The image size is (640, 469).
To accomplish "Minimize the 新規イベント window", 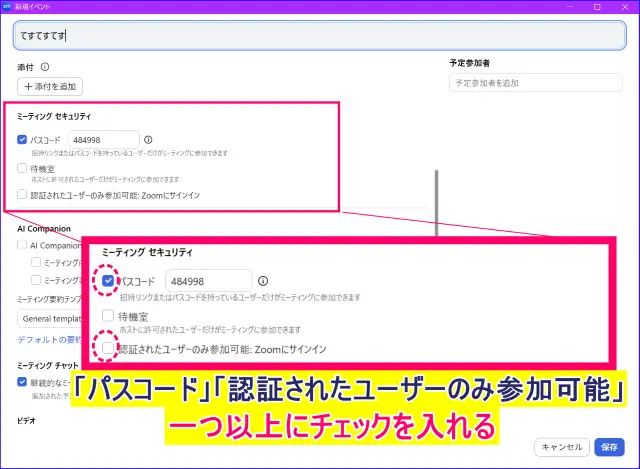I will pos(570,7).
